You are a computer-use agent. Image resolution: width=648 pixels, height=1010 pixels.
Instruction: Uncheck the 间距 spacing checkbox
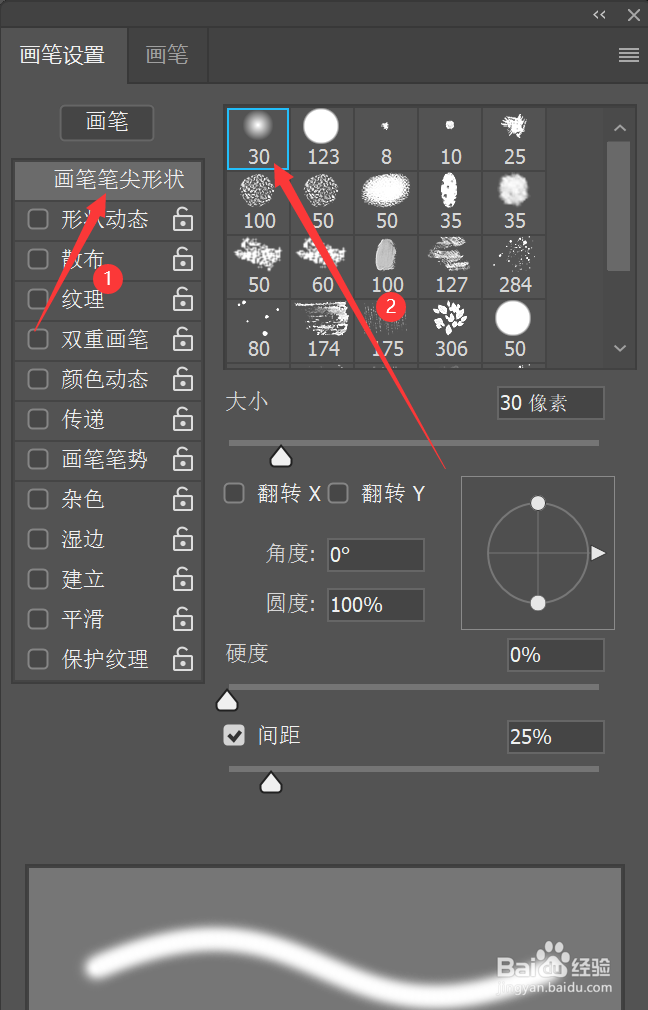234,735
